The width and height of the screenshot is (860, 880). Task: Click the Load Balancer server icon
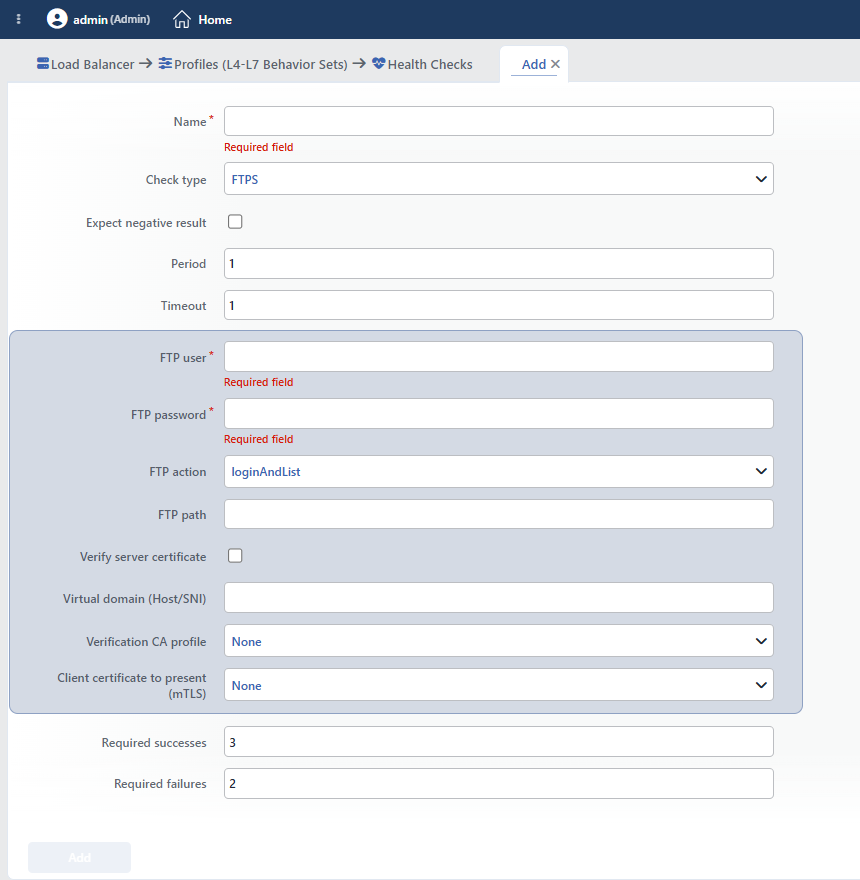43,63
